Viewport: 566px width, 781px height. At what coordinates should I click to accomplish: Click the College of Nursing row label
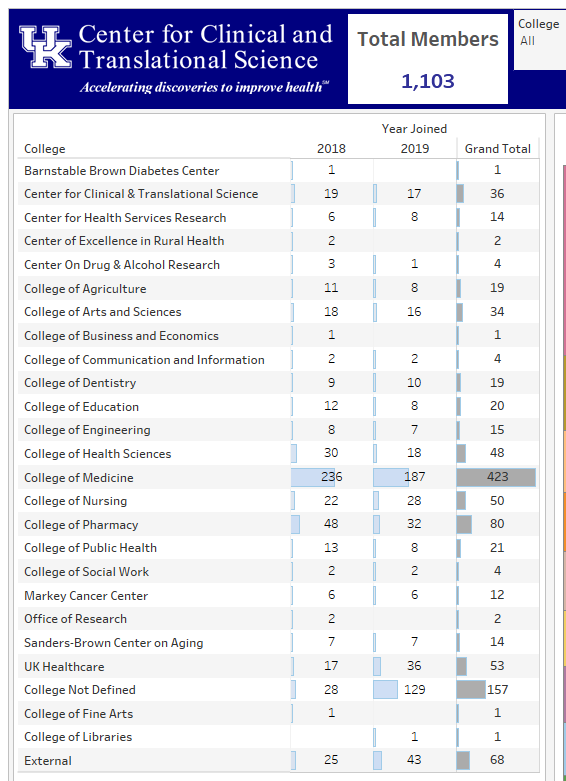(75, 501)
